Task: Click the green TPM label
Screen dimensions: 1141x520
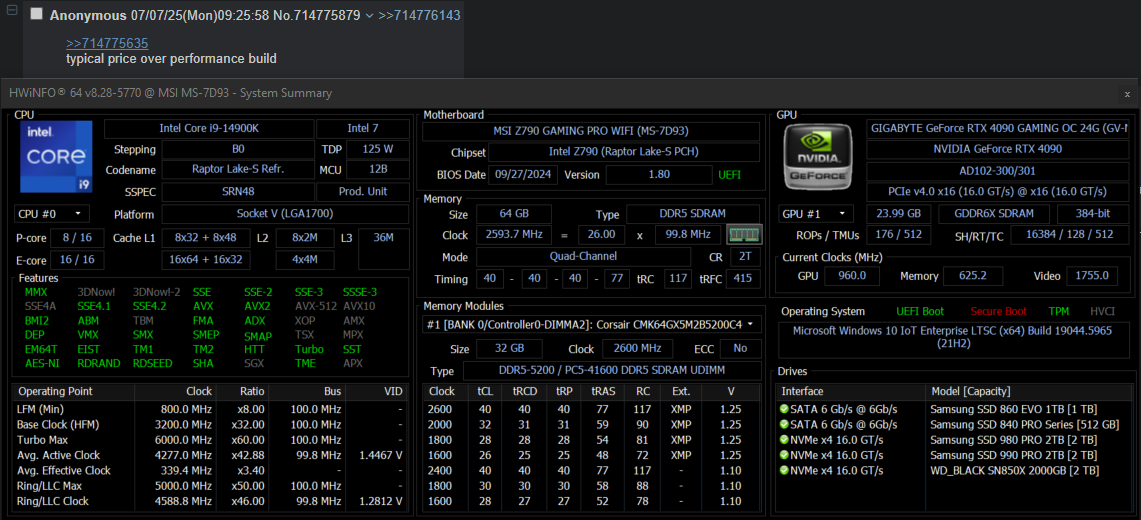Action: click(x=1059, y=311)
